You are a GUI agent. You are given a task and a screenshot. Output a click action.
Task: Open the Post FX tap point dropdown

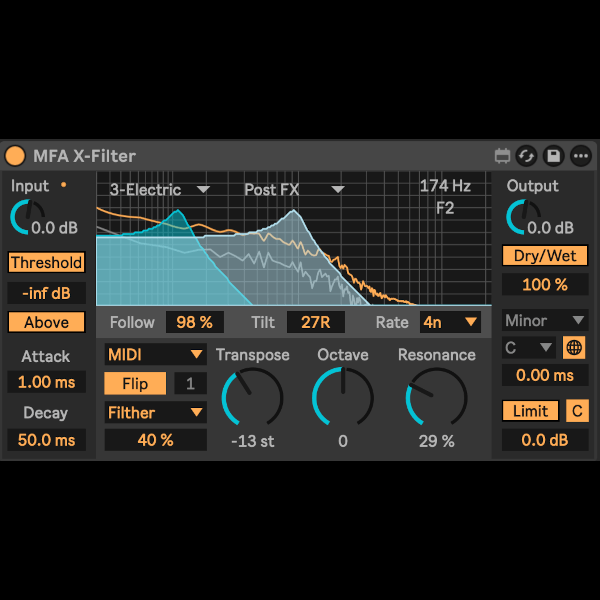tap(294, 189)
